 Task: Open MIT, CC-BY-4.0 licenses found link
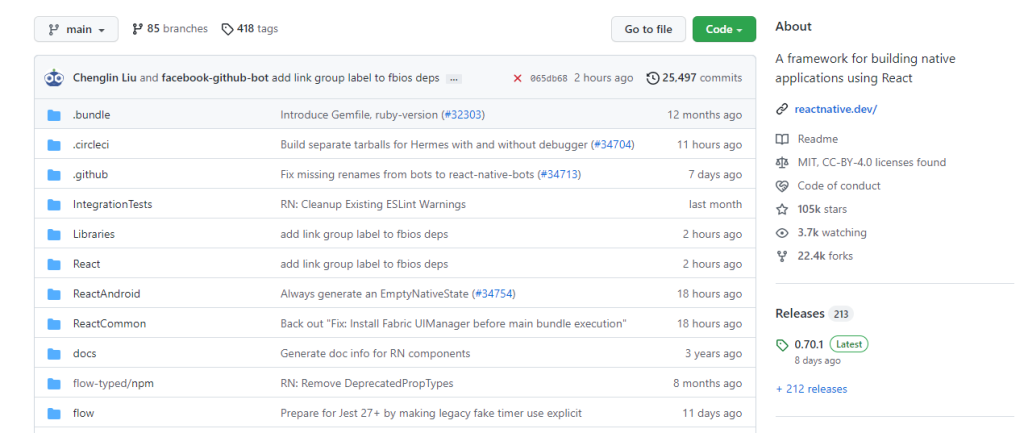871,162
